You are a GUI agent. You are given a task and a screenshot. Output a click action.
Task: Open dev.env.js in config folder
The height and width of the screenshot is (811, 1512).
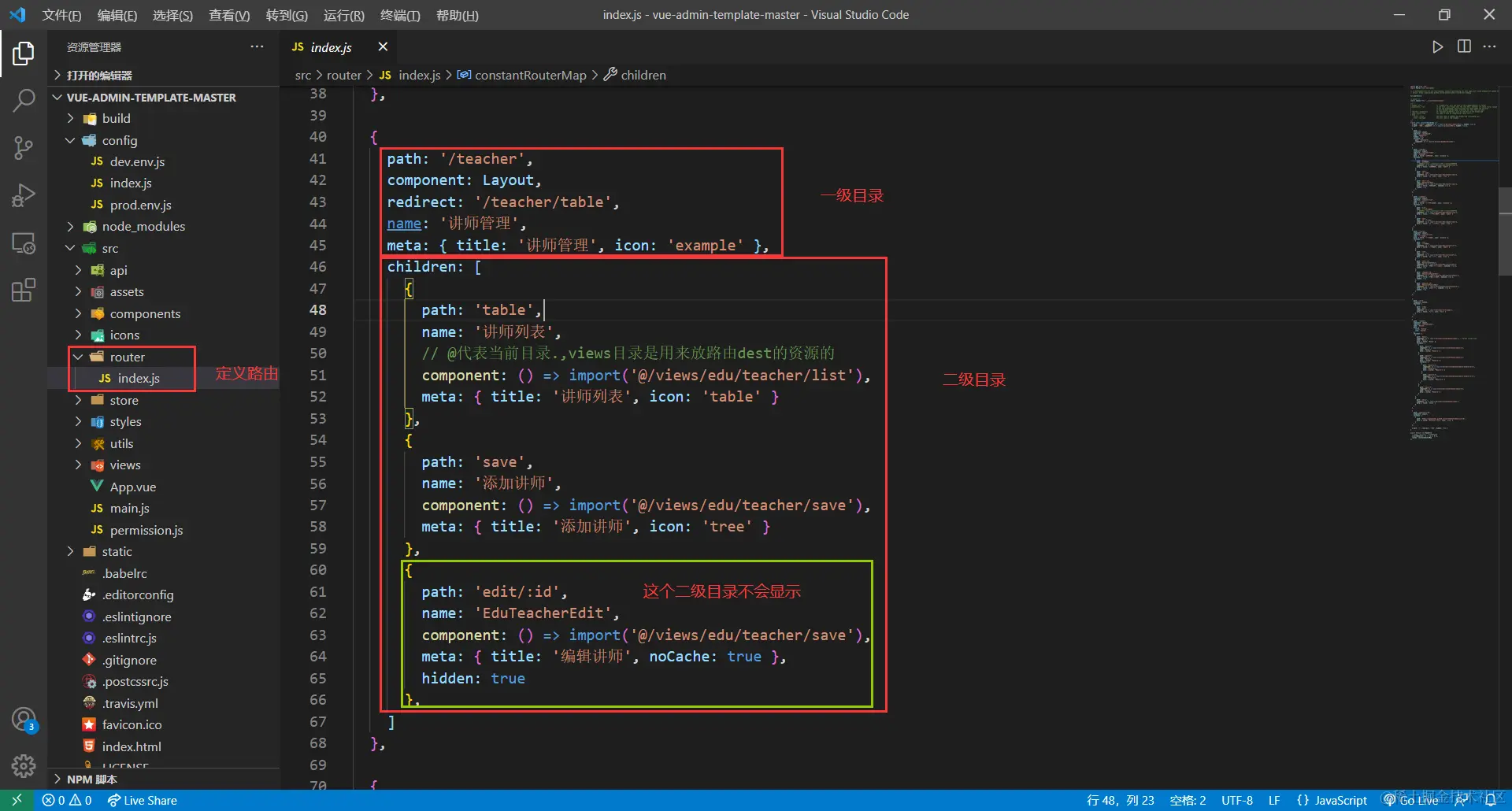click(x=163, y=161)
